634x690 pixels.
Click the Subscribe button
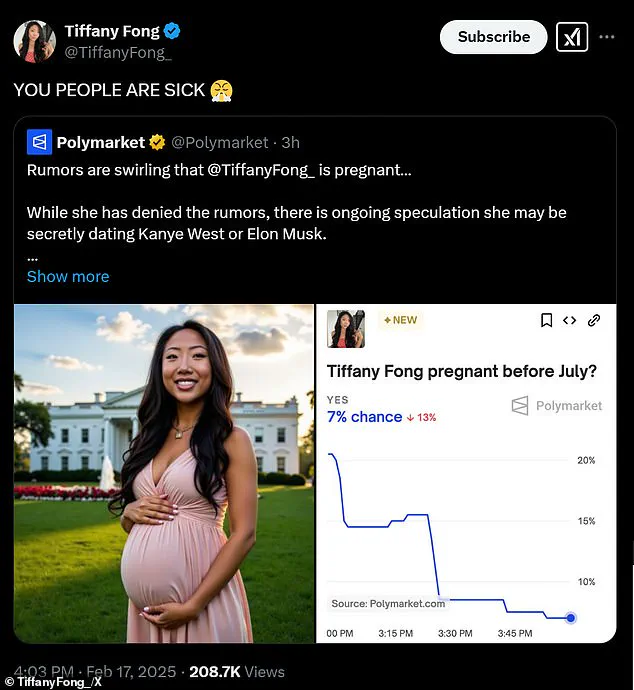(493, 37)
